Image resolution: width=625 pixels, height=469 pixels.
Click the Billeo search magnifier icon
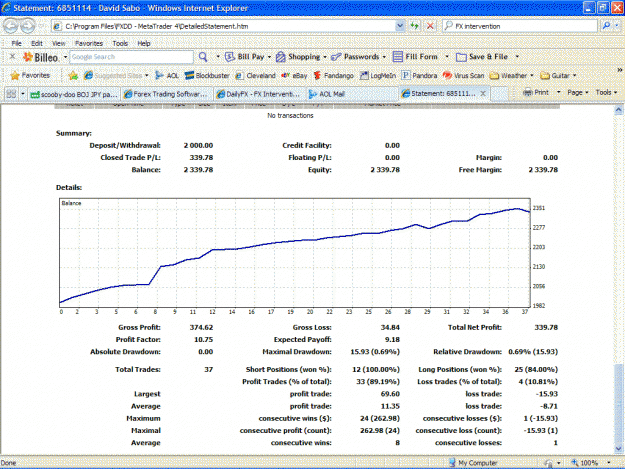pyautogui.click(x=203, y=57)
